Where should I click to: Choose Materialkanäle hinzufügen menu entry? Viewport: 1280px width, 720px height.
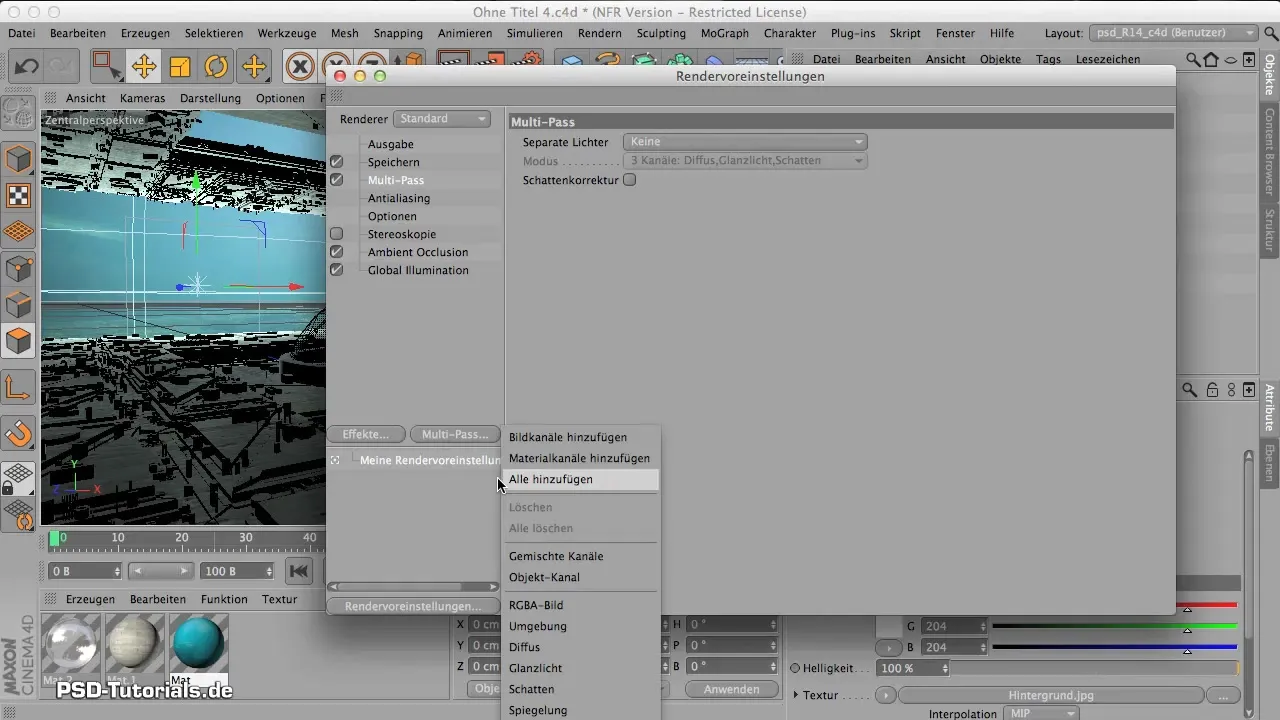(580, 458)
